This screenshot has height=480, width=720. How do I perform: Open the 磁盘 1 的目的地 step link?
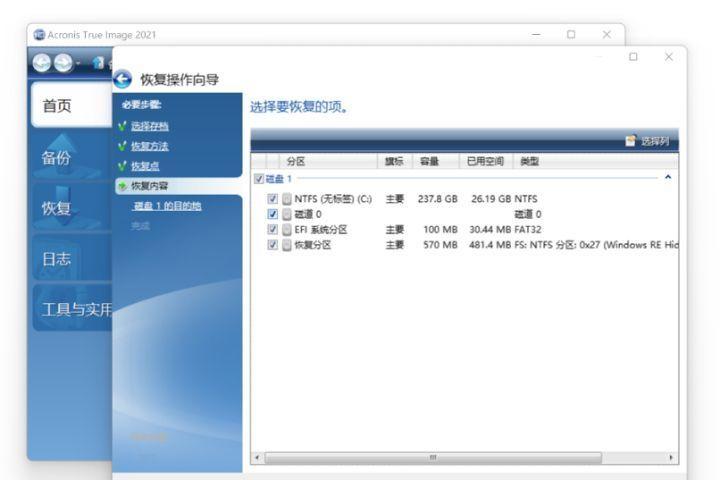(167, 206)
